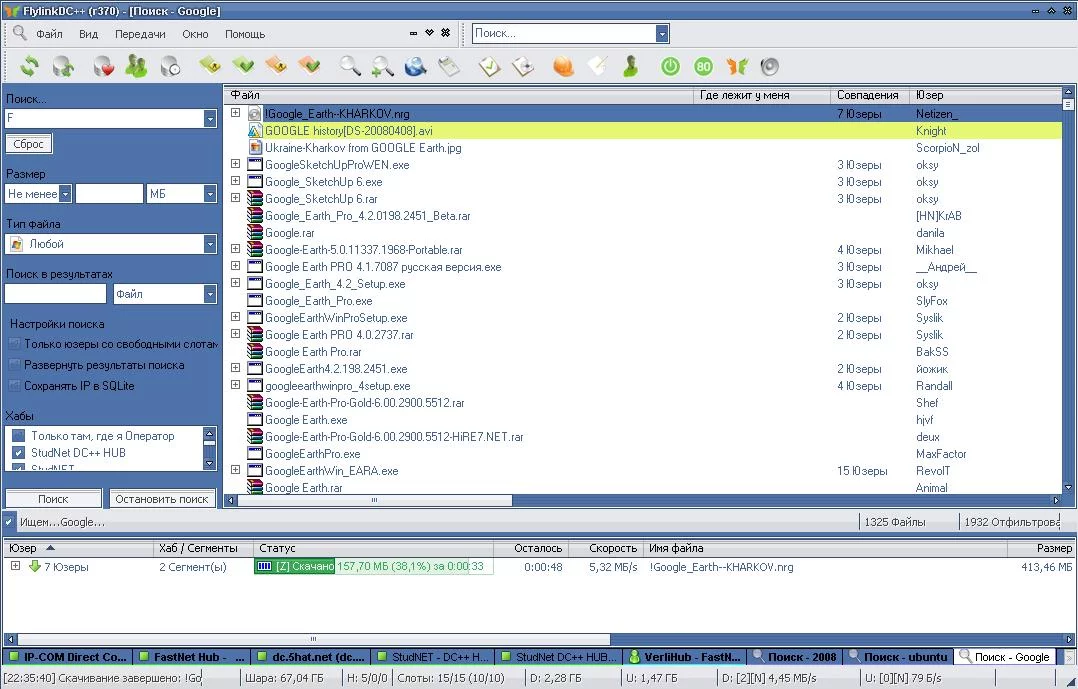Toggle 'Сохранять IP в SQLite' checkbox
This screenshot has width=1078, height=689.
point(15,386)
